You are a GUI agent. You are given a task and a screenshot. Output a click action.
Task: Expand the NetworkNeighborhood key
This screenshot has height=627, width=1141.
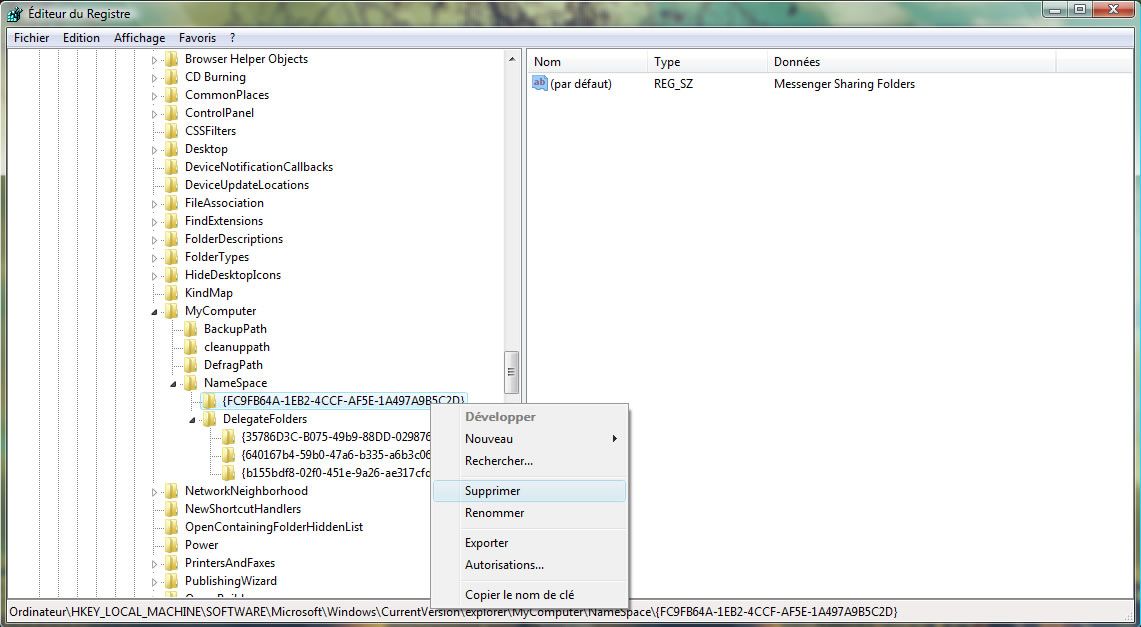[154, 492]
